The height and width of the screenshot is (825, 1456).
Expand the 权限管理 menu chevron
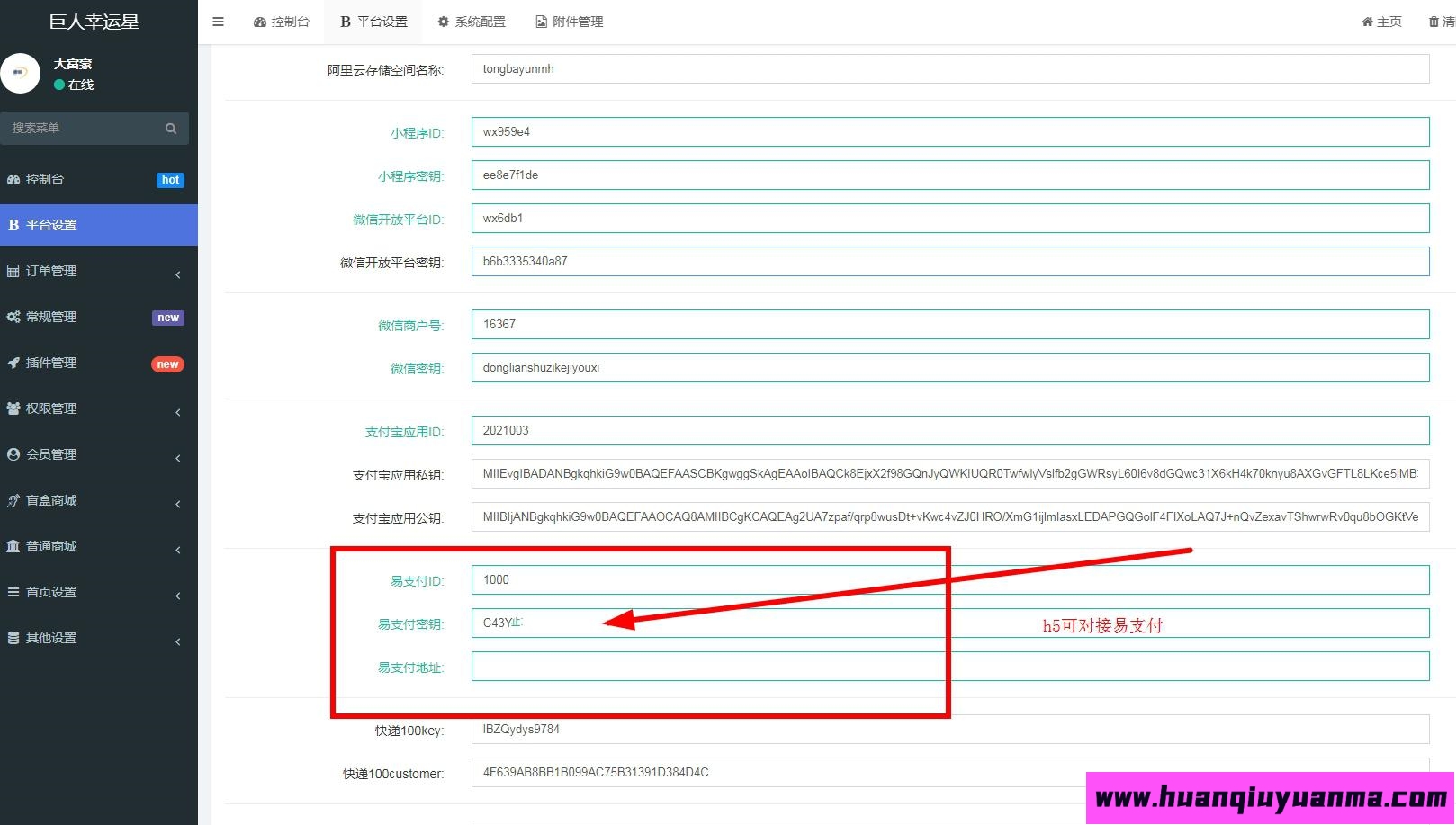pyautogui.click(x=178, y=411)
